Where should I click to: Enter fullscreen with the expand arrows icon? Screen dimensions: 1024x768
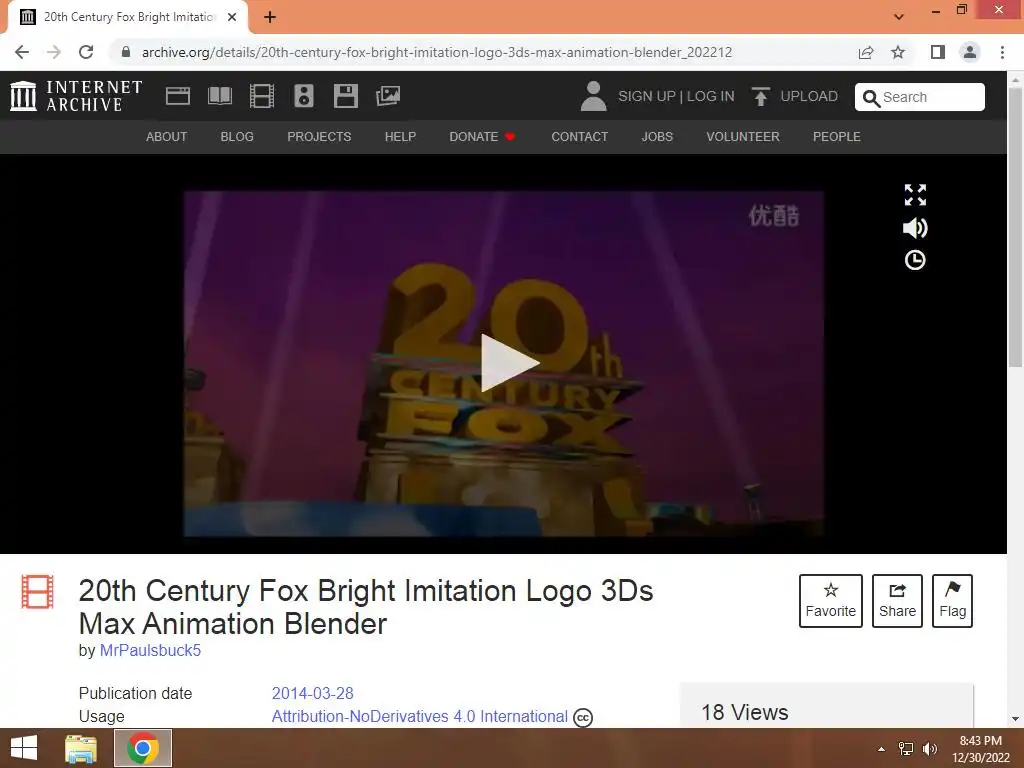[915, 195]
